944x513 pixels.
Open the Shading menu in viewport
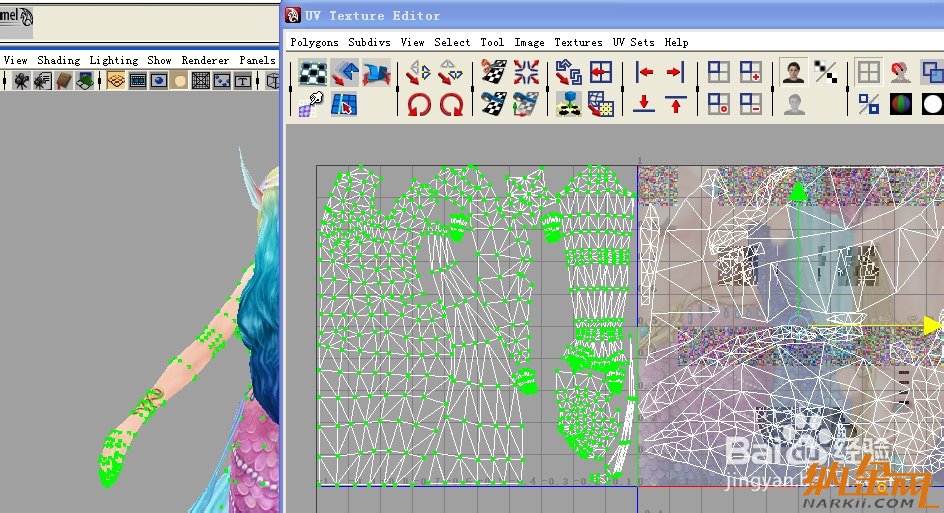(x=58, y=60)
